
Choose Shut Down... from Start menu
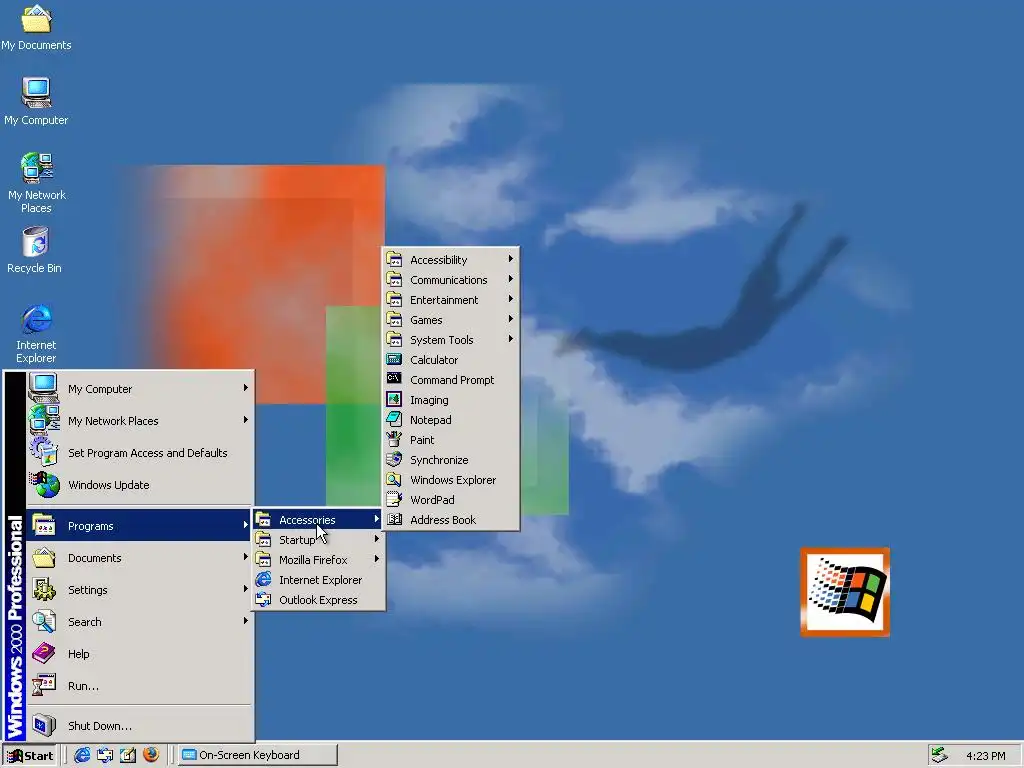(139, 725)
